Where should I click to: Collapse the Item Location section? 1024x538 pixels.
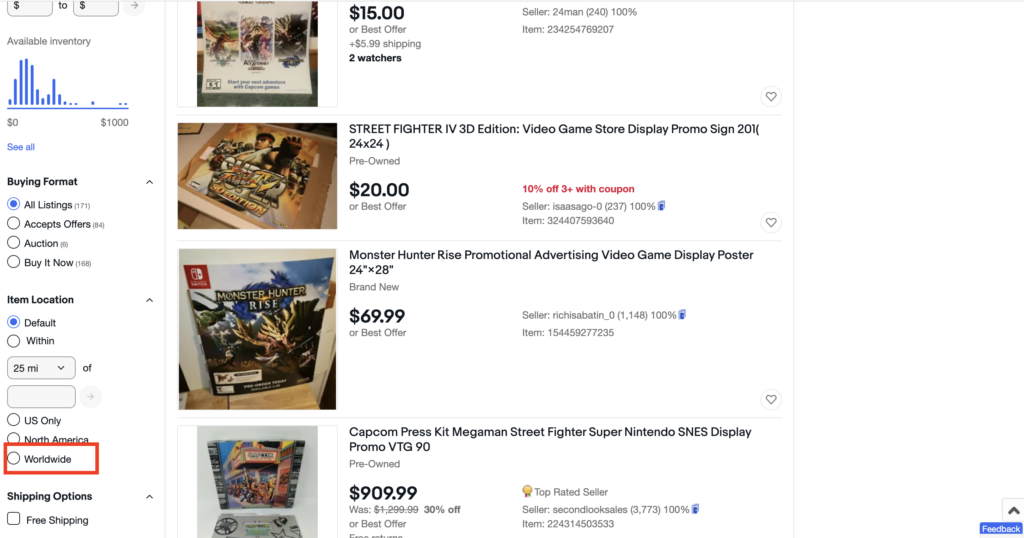coord(150,300)
